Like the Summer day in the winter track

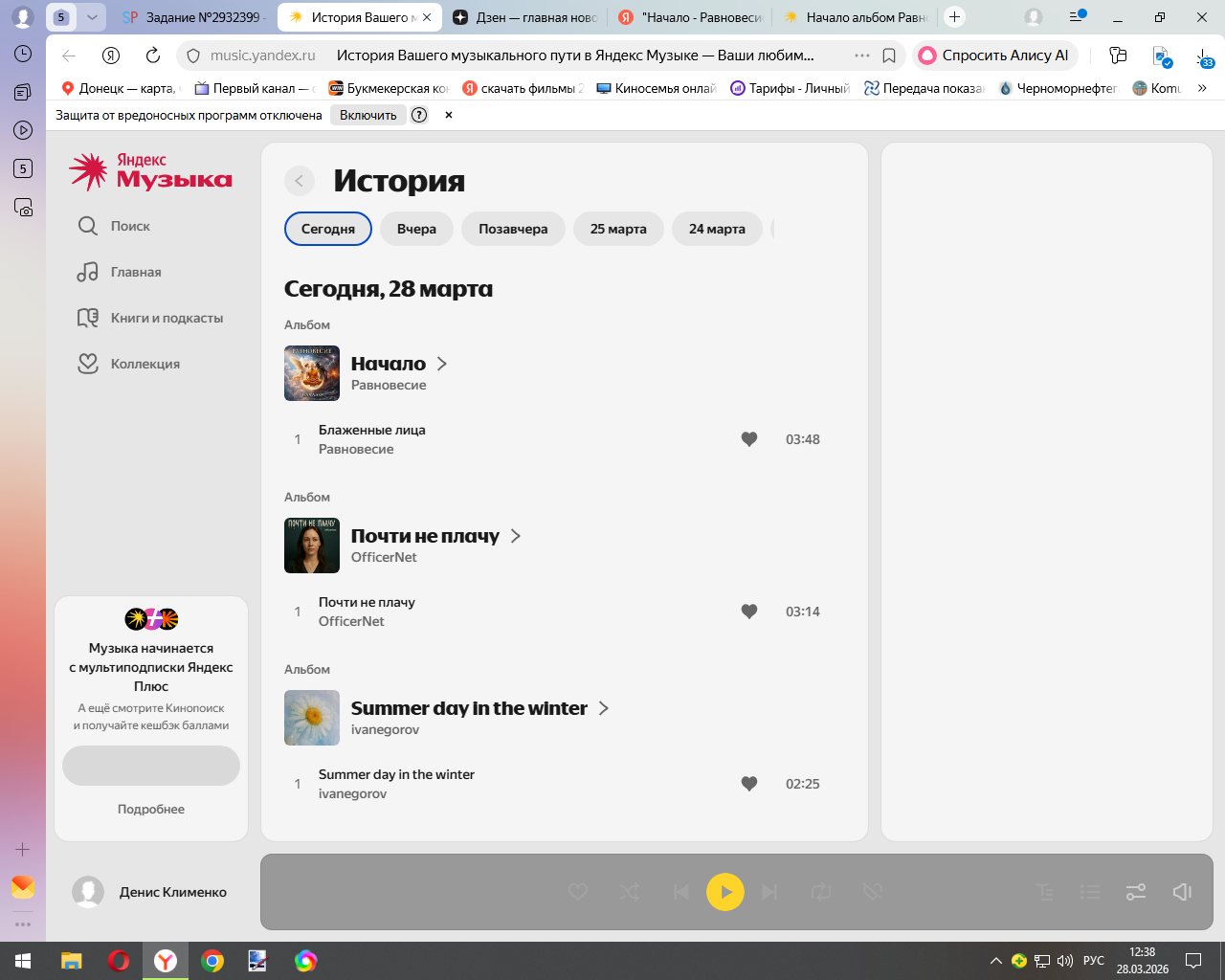point(749,784)
